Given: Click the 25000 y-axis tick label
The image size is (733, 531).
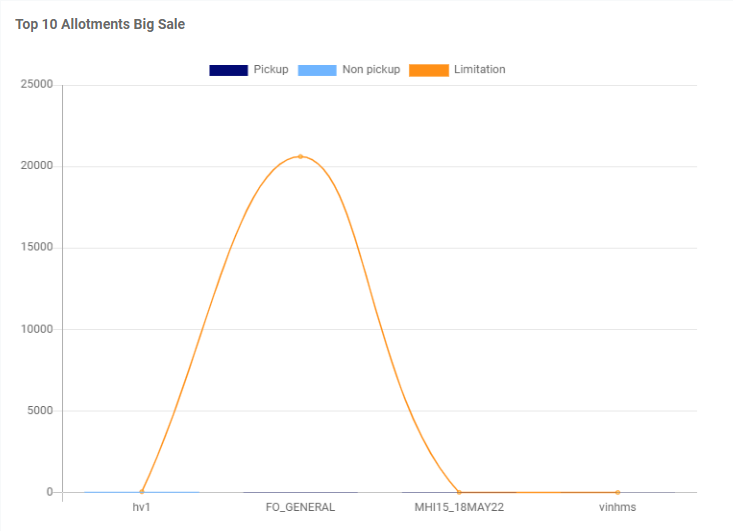Looking at the screenshot, I should click(37, 85).
